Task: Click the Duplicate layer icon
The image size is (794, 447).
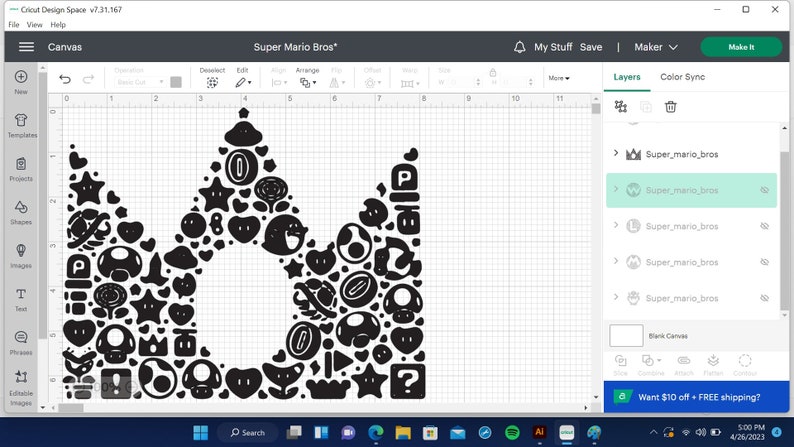Action: pyautogui.click(x=646, y=106)
